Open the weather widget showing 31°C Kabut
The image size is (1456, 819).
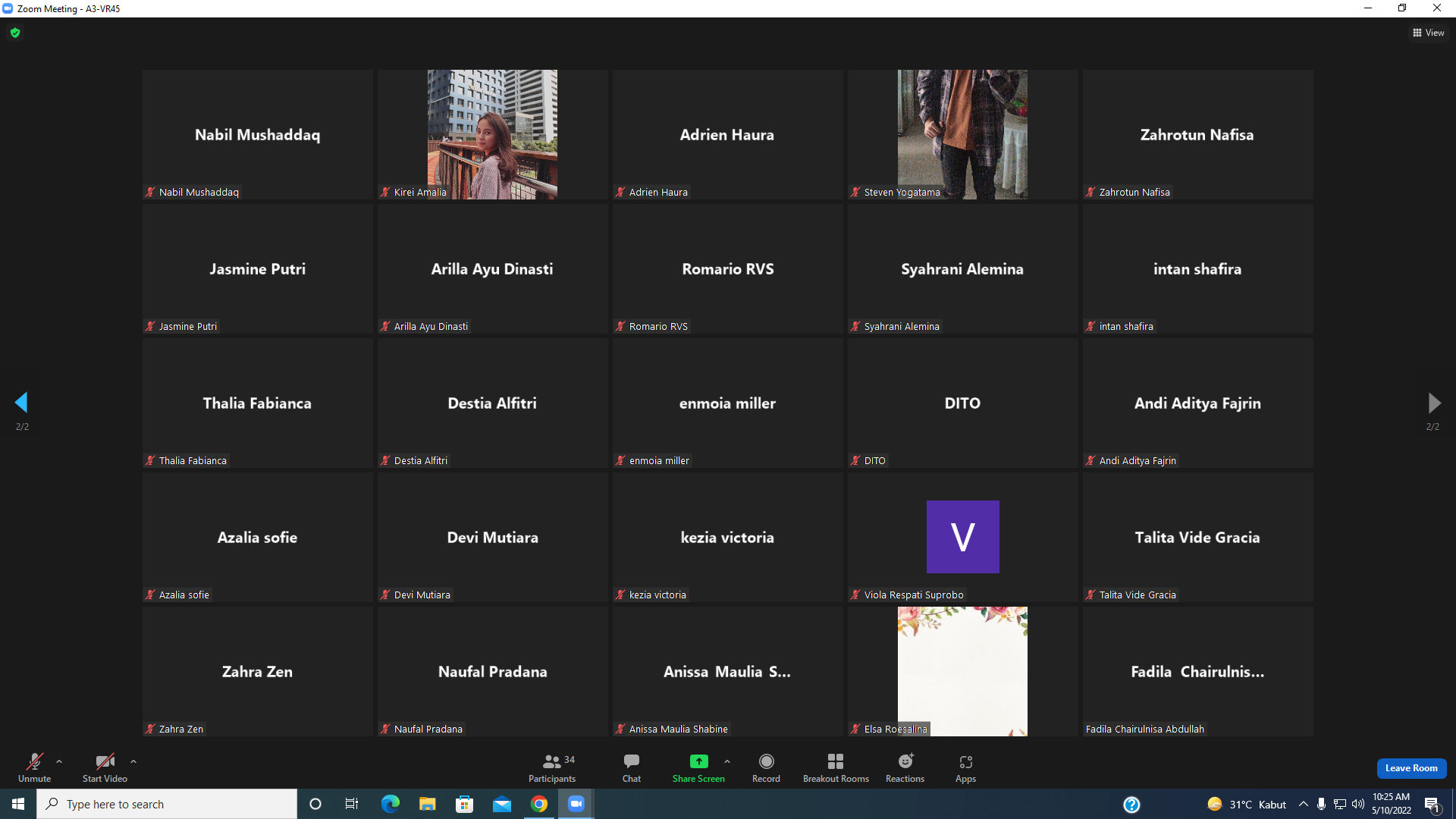coord(1247,805)
